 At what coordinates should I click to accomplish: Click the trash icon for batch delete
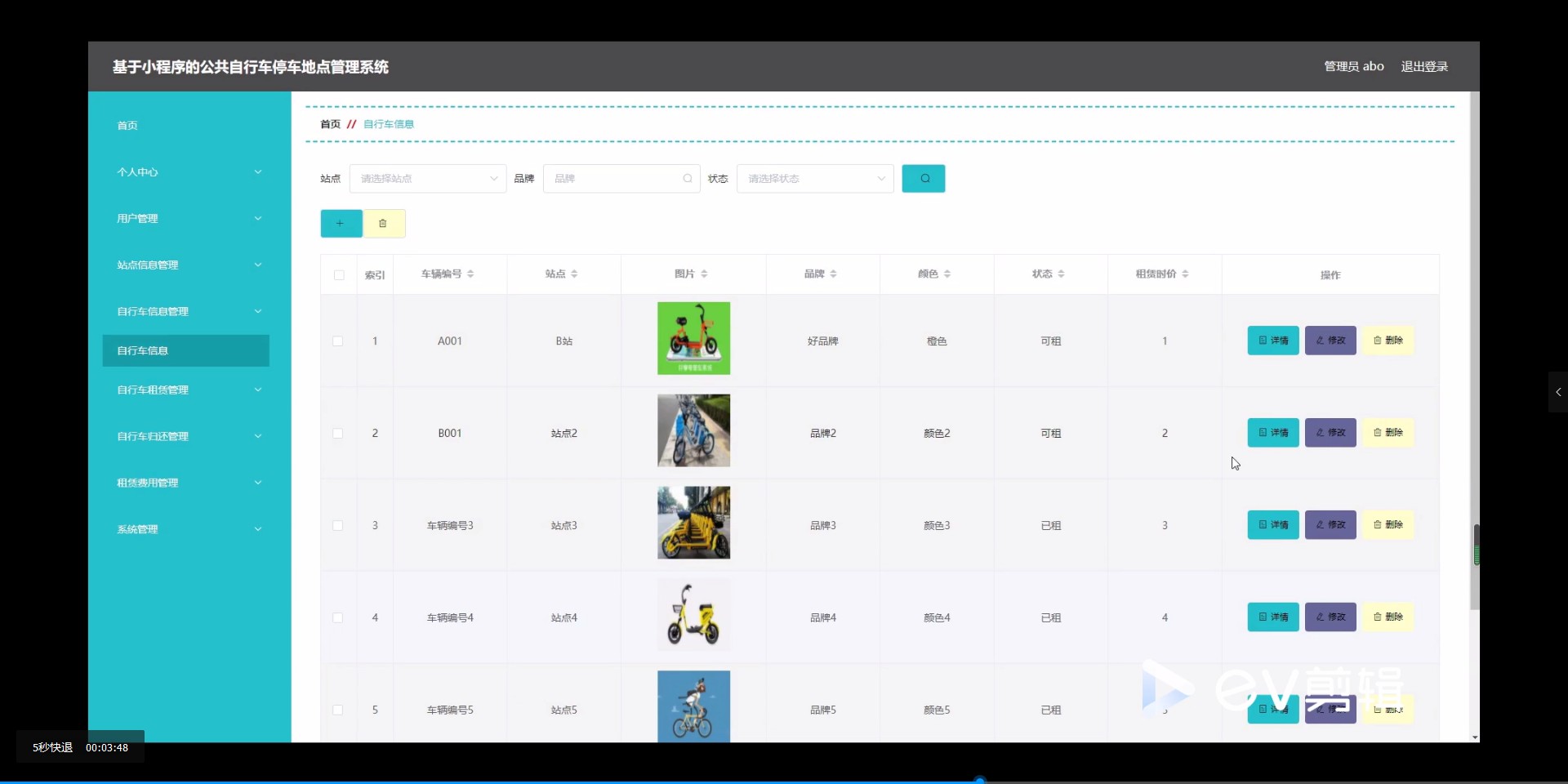384,223
